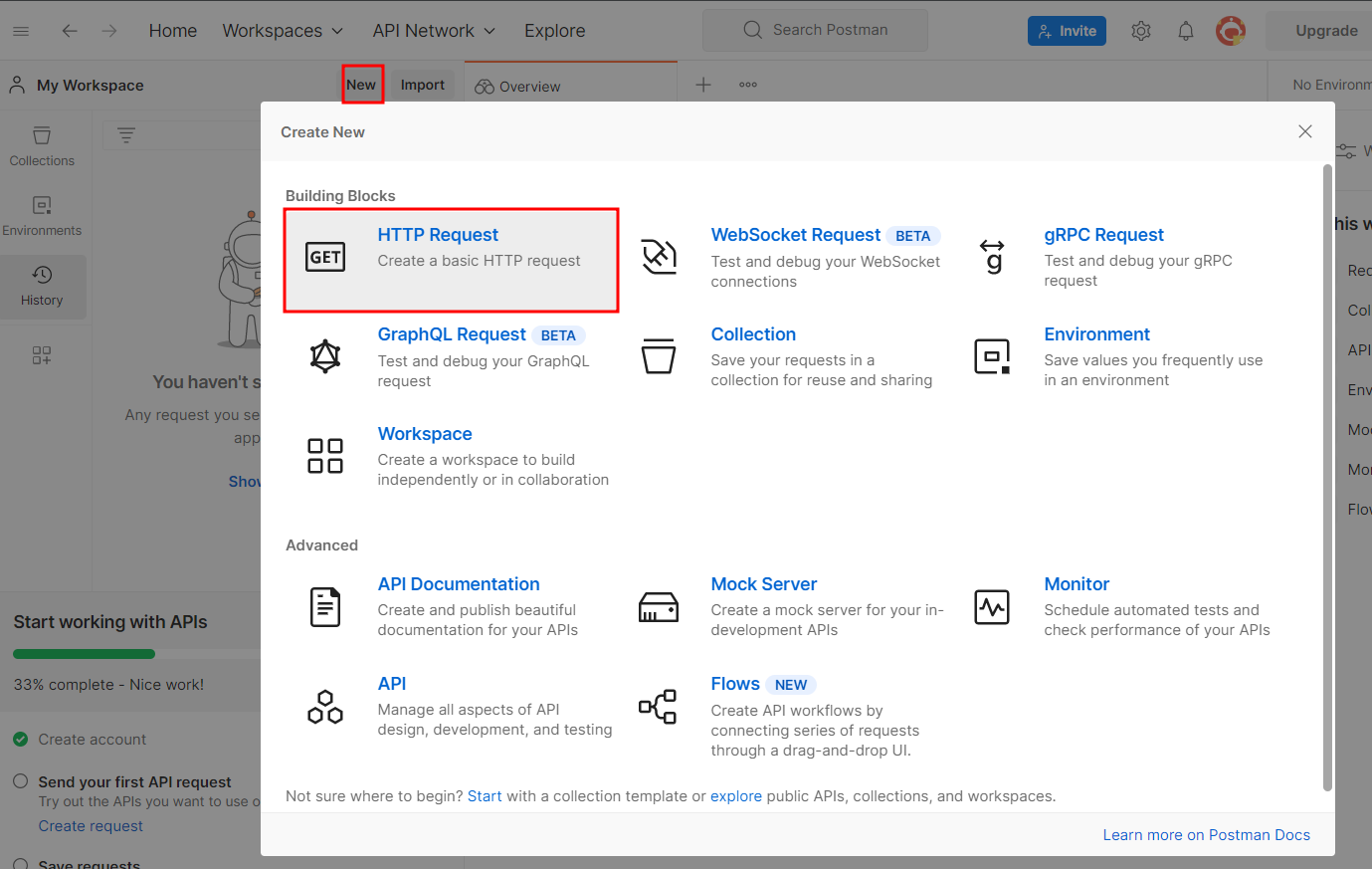Click the filter icon in History panel
Viewport: 1372px width, 869px height.
[126, 134]
